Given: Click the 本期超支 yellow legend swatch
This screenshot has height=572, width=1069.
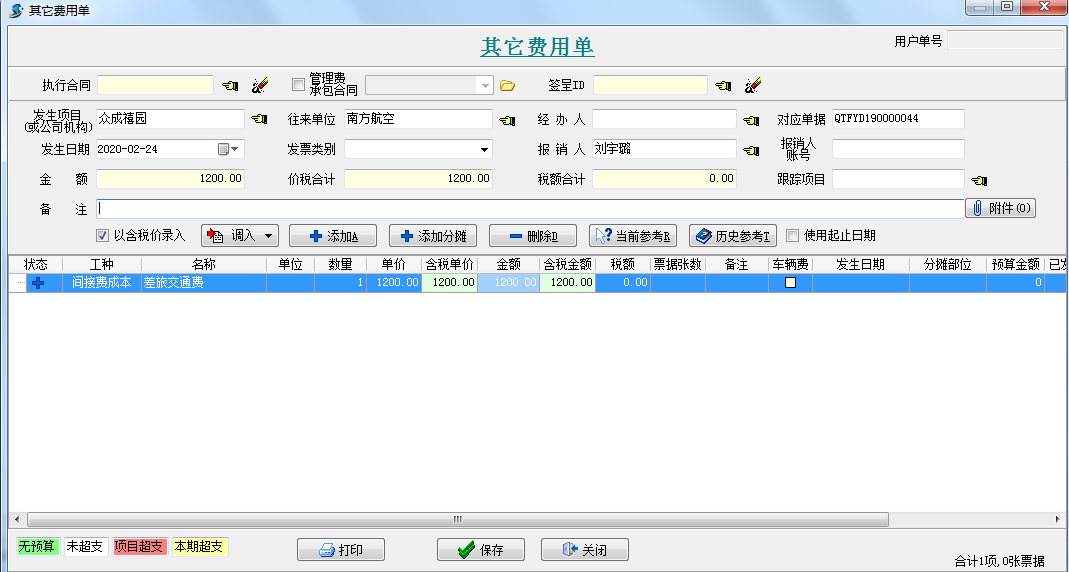Looking at the screenshot, I should pos(199,547).
